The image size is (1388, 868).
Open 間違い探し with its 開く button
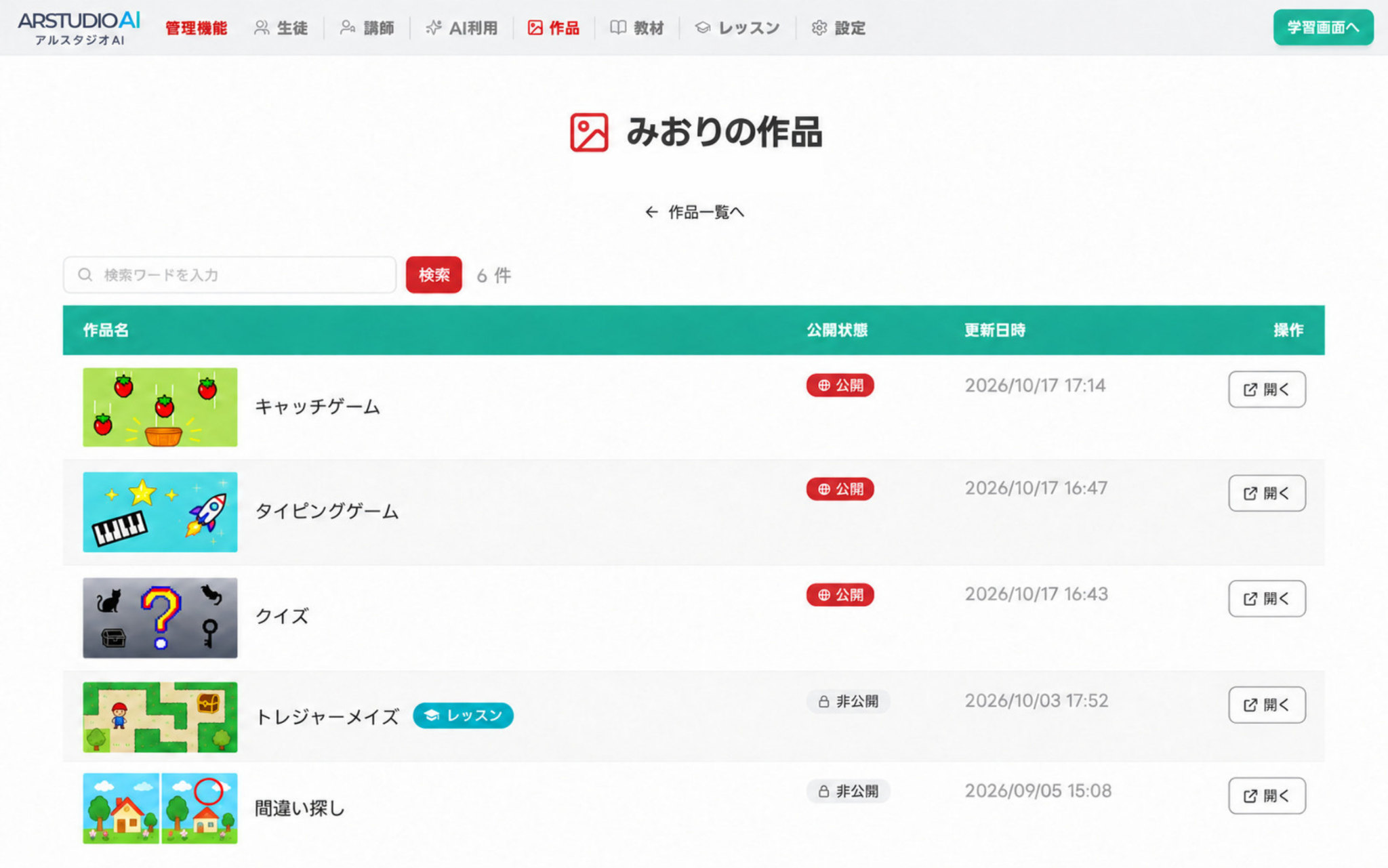1267,795
